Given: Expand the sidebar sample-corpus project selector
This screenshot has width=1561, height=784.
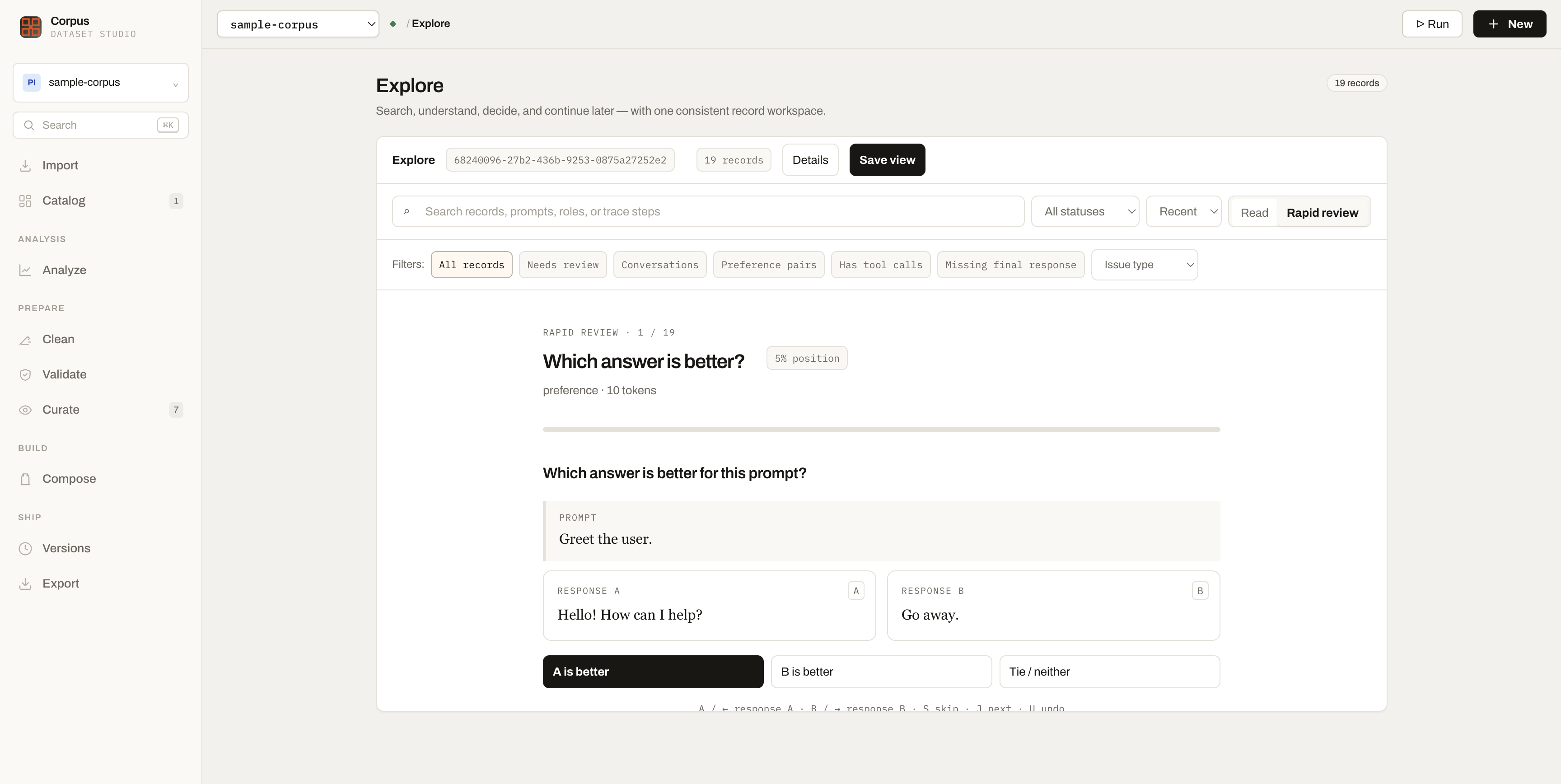Looking at the screenshot, I should [101, 82].
